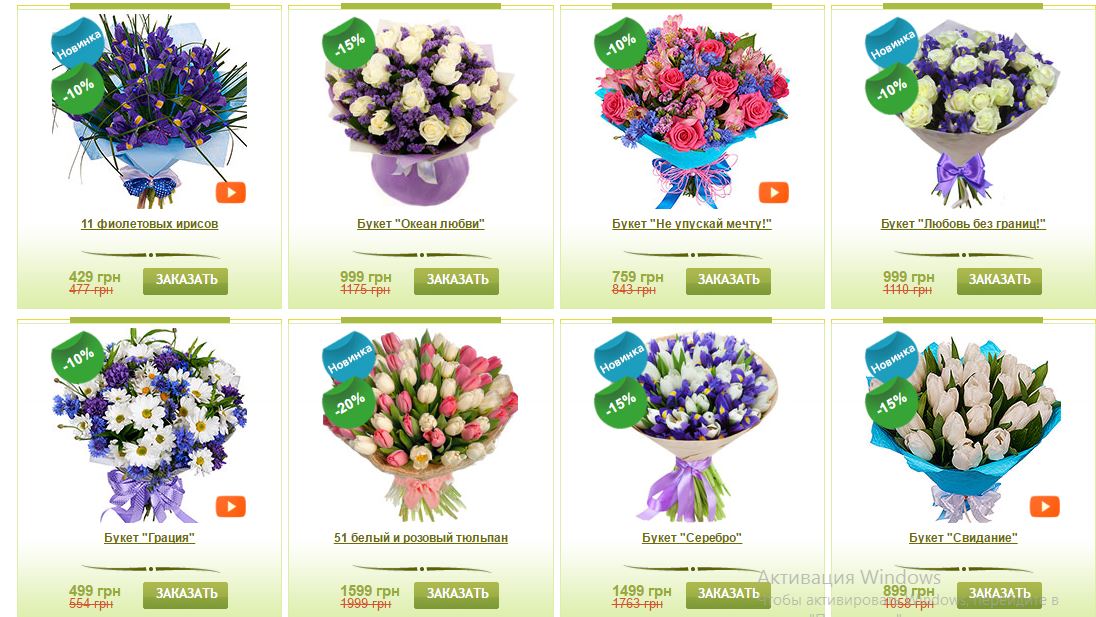Open the video icon on Букет "Свидание"
Screen dimensions: 1096x617
point(1044,506)
